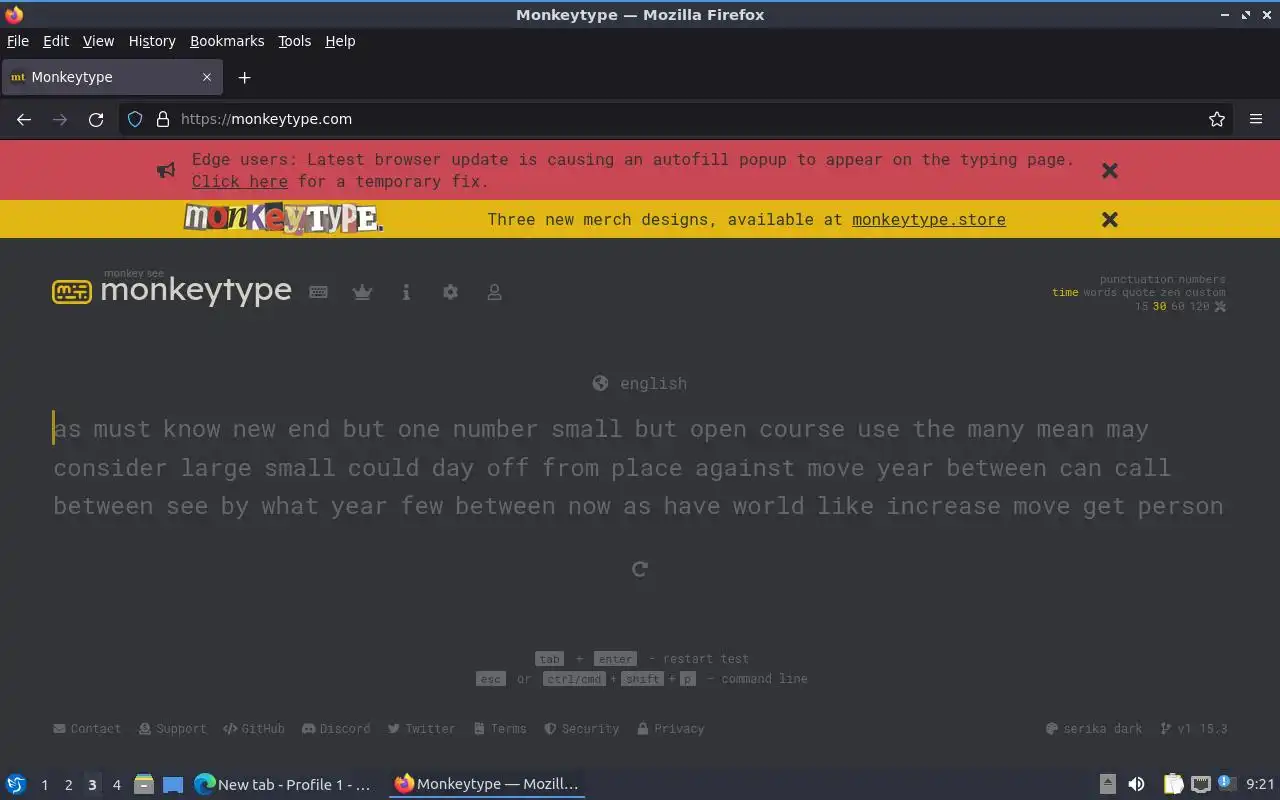Viewport: 1280px width, 800px height.
Task: Open the Support footer link
Action: tap(172, 729)
